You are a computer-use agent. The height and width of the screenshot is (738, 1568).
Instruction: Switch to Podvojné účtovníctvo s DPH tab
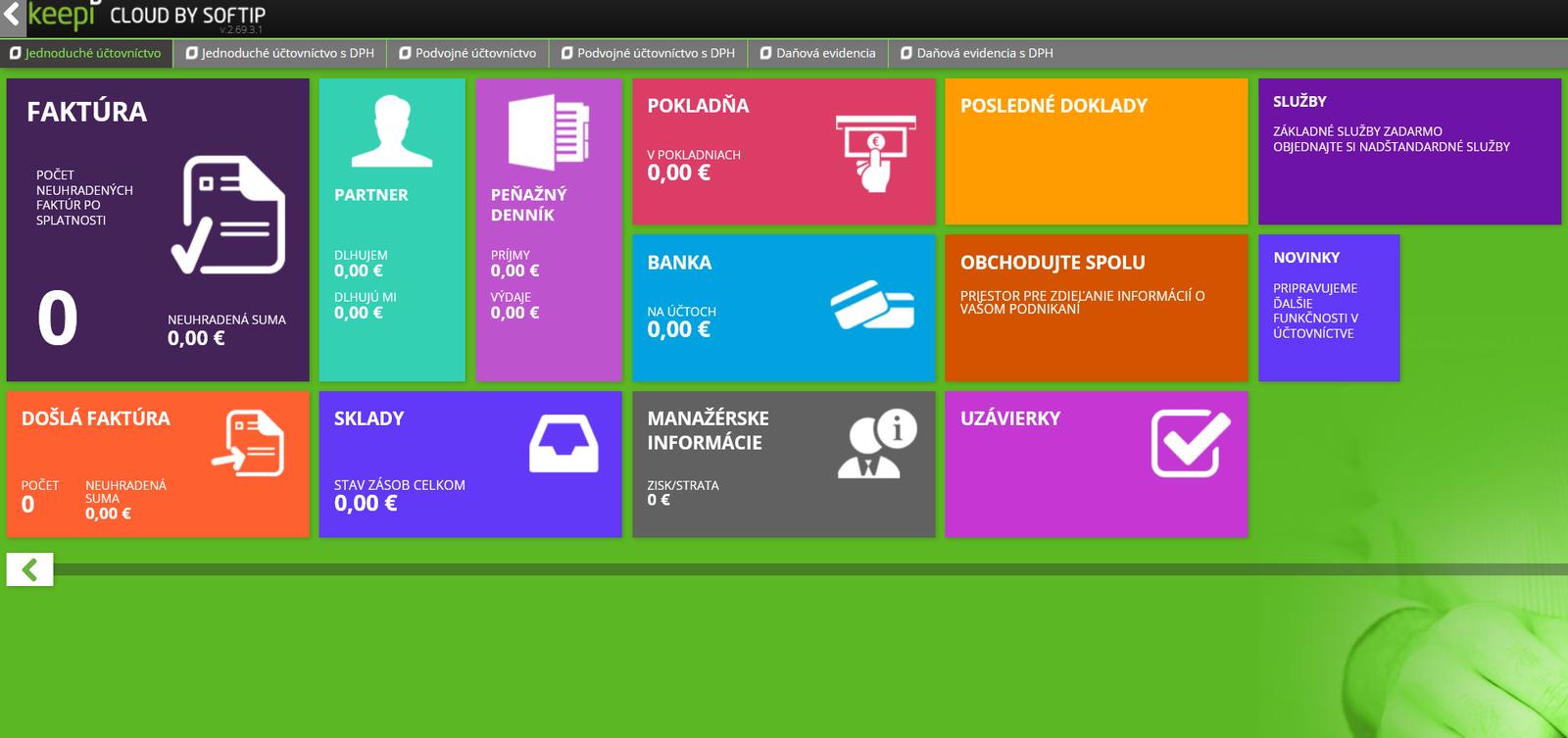pos(648,53)
